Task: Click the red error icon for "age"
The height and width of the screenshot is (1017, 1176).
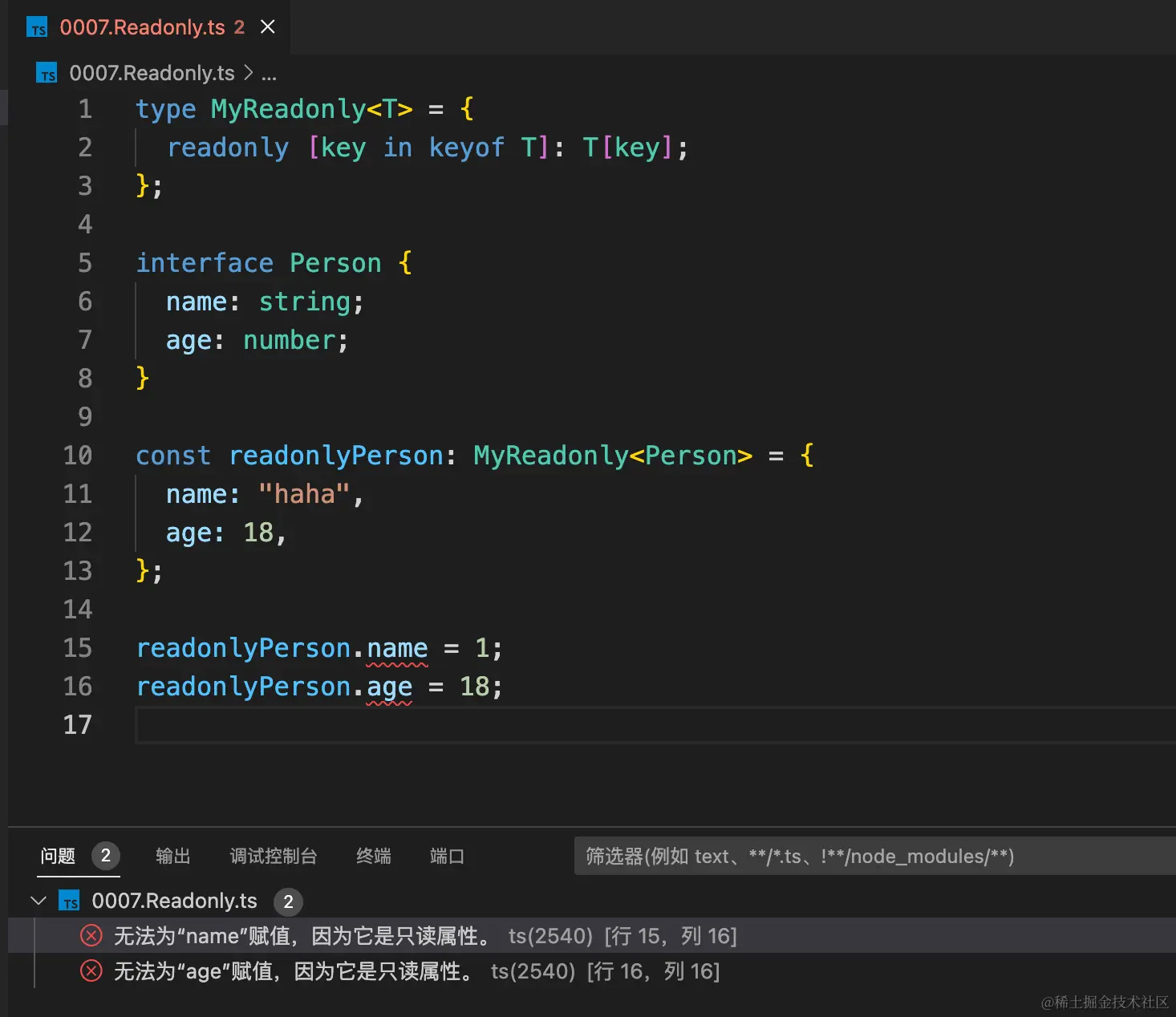Action: point(91,970)
